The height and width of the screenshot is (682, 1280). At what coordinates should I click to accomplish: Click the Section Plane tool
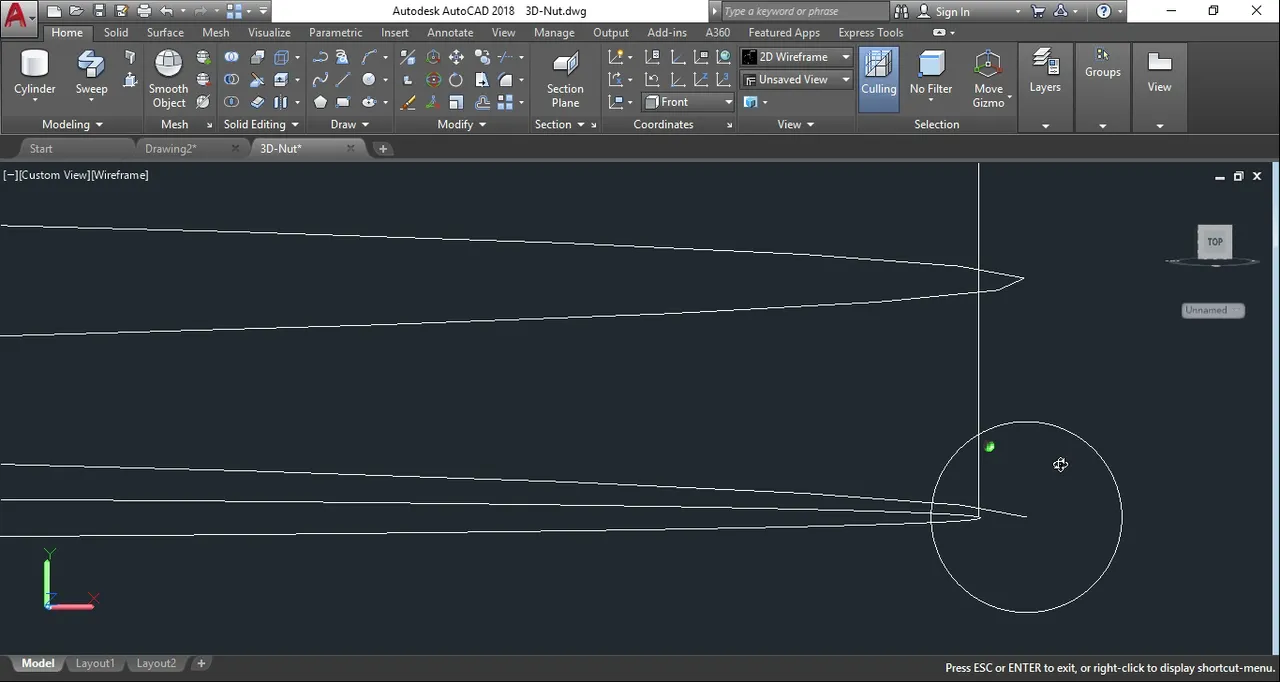tap(565, 79)
